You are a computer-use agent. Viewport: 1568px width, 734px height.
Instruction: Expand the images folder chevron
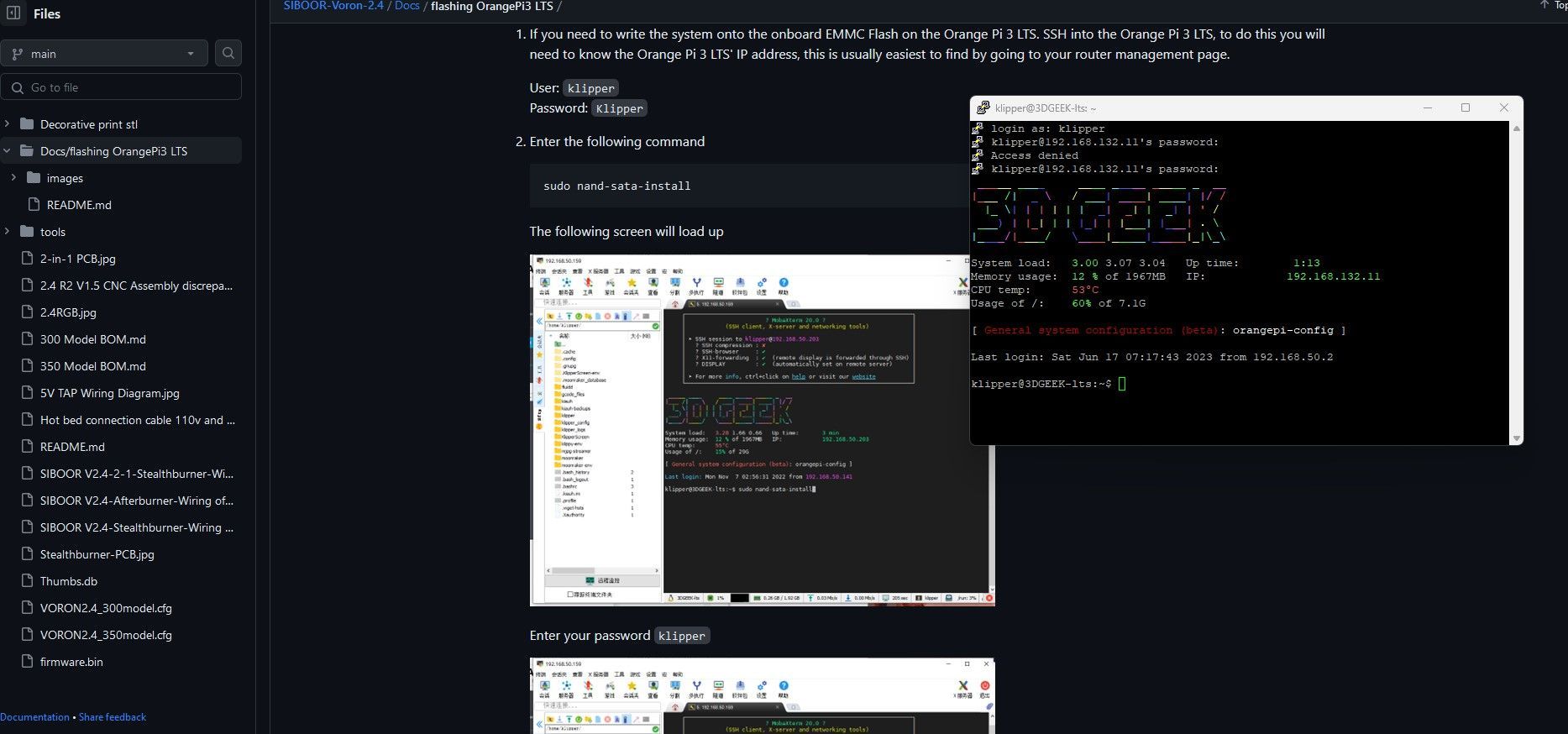tap(13, 178)
